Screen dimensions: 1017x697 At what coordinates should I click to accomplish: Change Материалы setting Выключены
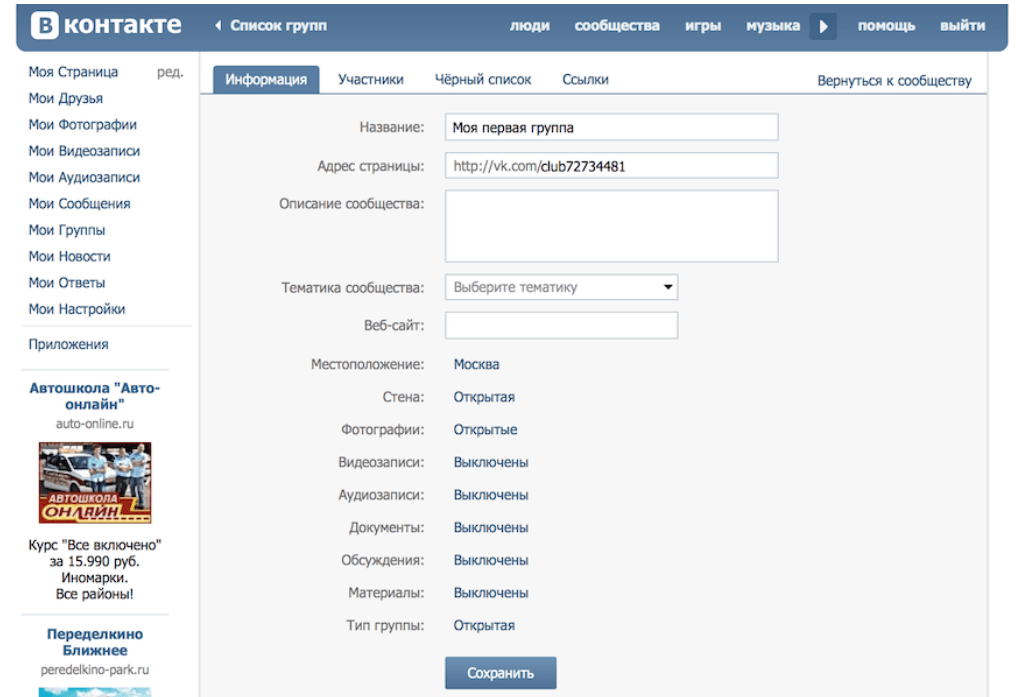pos(491,593)
